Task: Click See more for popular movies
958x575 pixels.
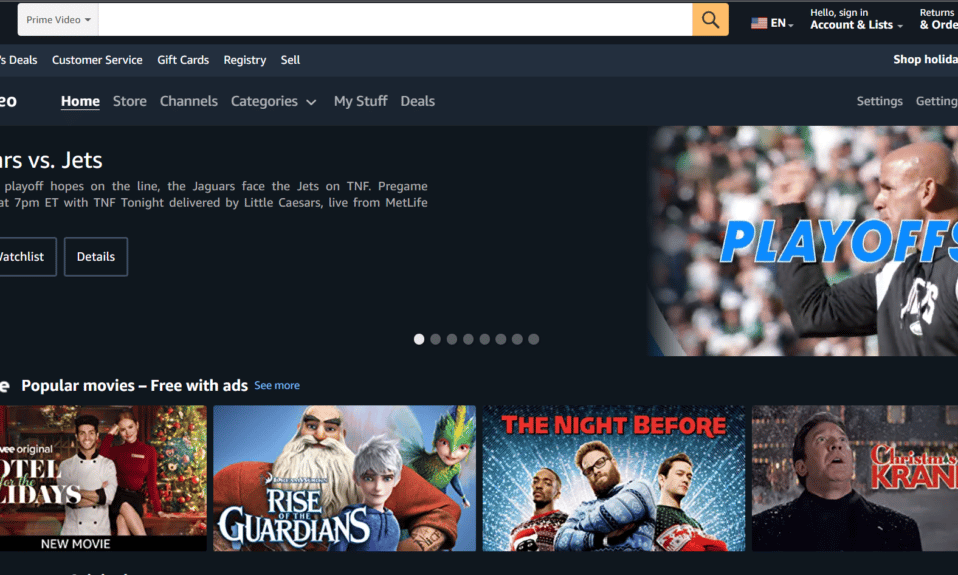Action: 277,386
